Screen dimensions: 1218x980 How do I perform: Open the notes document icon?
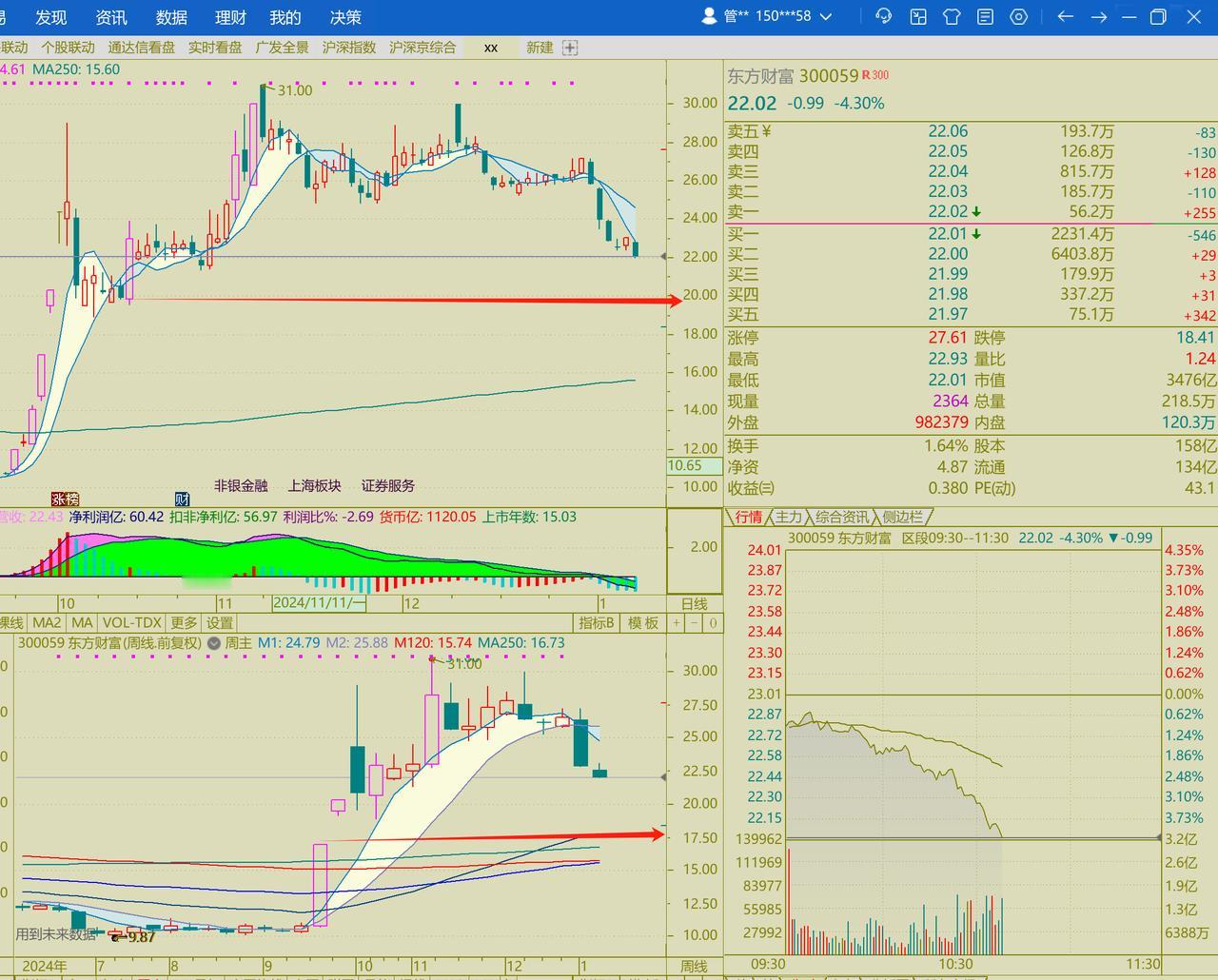point(985,16)
